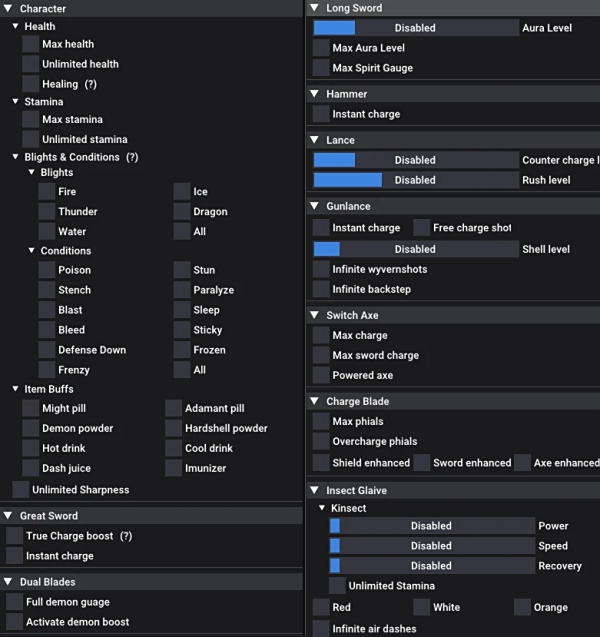Enable Free charge shot checkbox
The width and height of the screenshot is (600, 637).
(422, 228)
